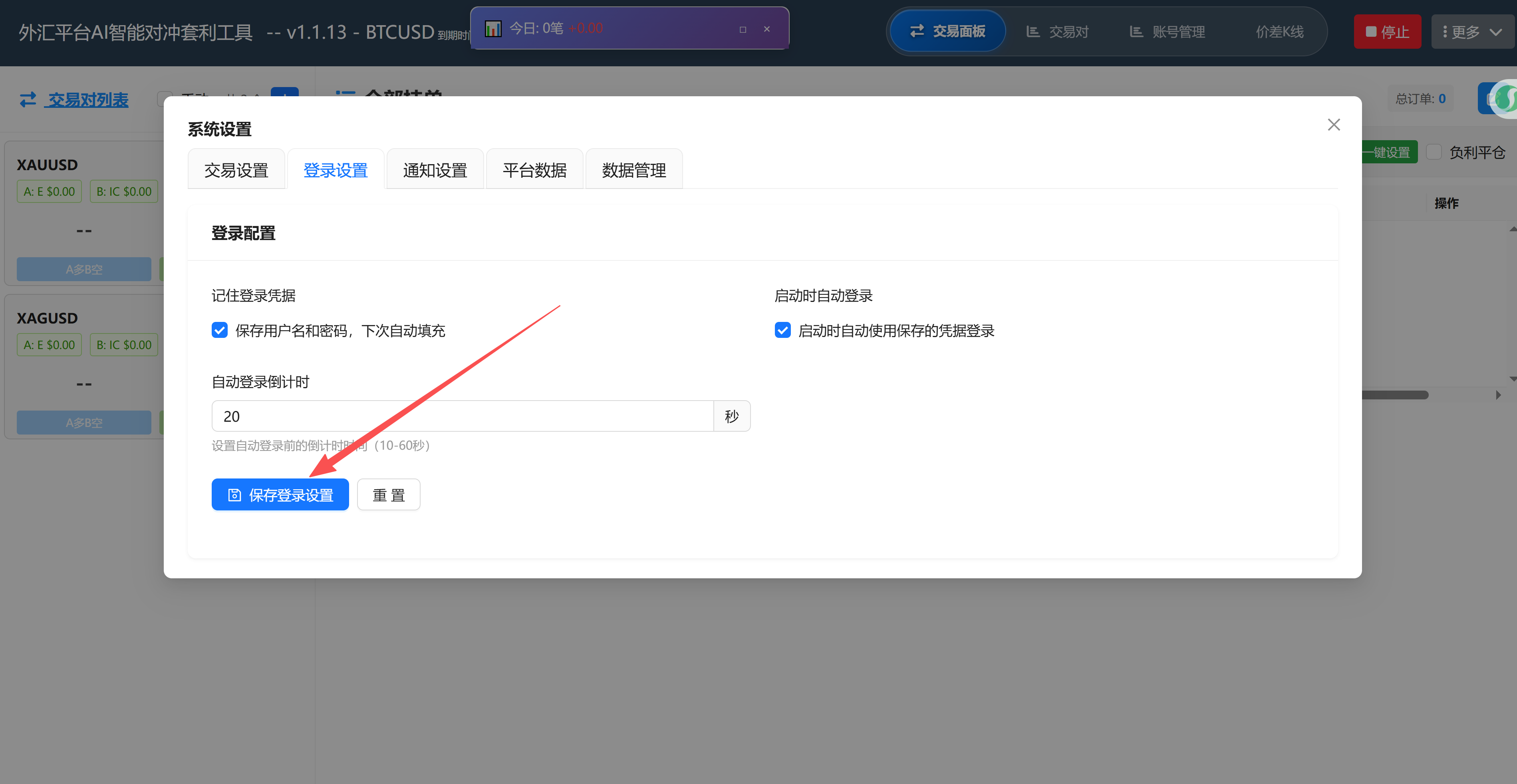Open the 交易对 navigation item
The image size is (1517, 784).
pyautogui.click(x=1057, y=32)
